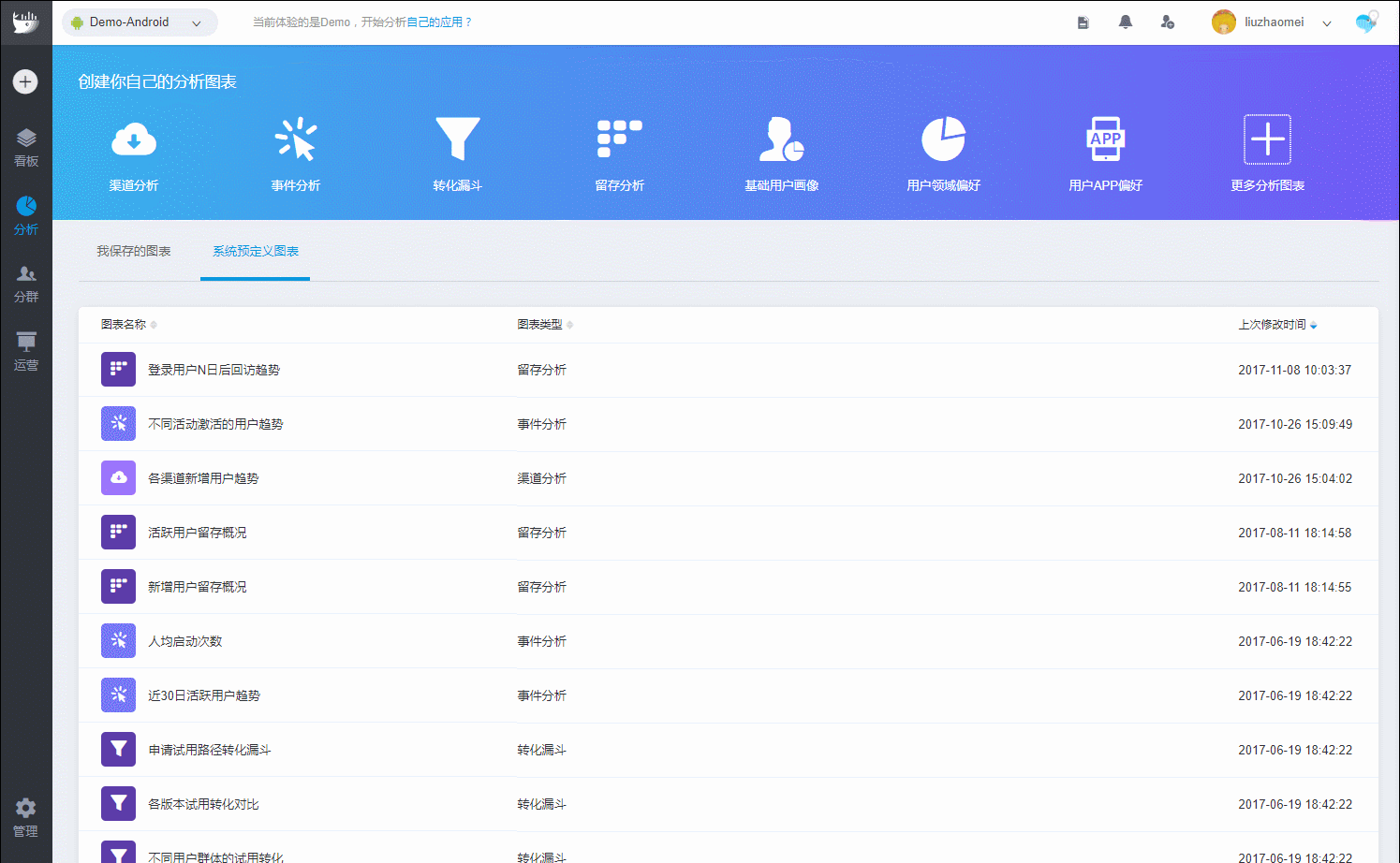
Task: Open 看板 in the left sidebar
Action: (x=26, y=148)
